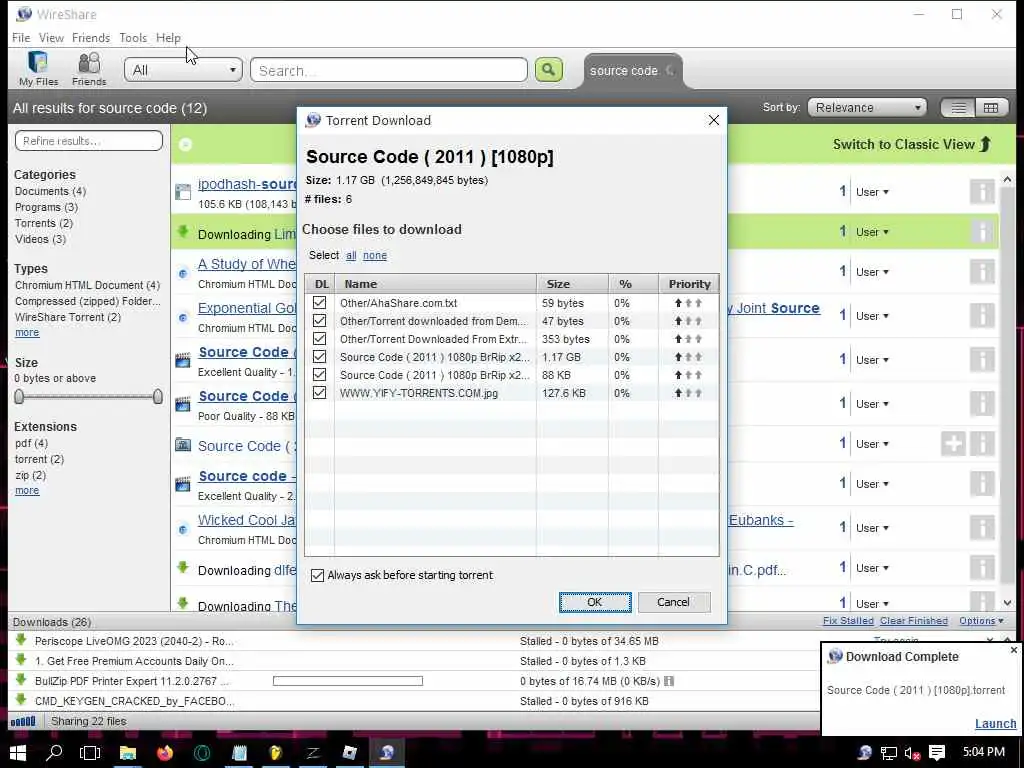Click OK in Torrent Download dialog
Screen dimensions: 1024x768
coord(595,602)
